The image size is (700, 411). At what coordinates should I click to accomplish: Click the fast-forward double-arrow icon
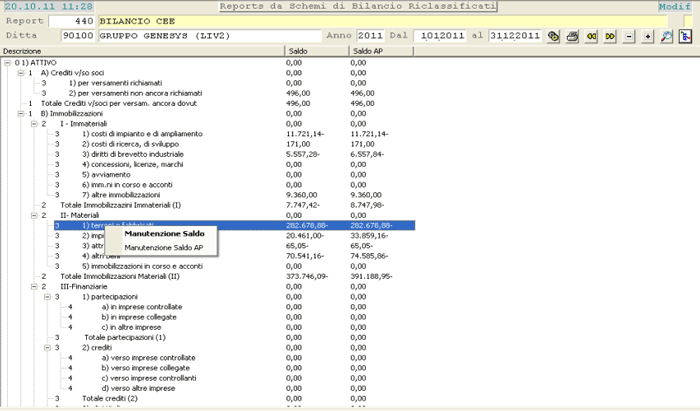coord(609,36)
